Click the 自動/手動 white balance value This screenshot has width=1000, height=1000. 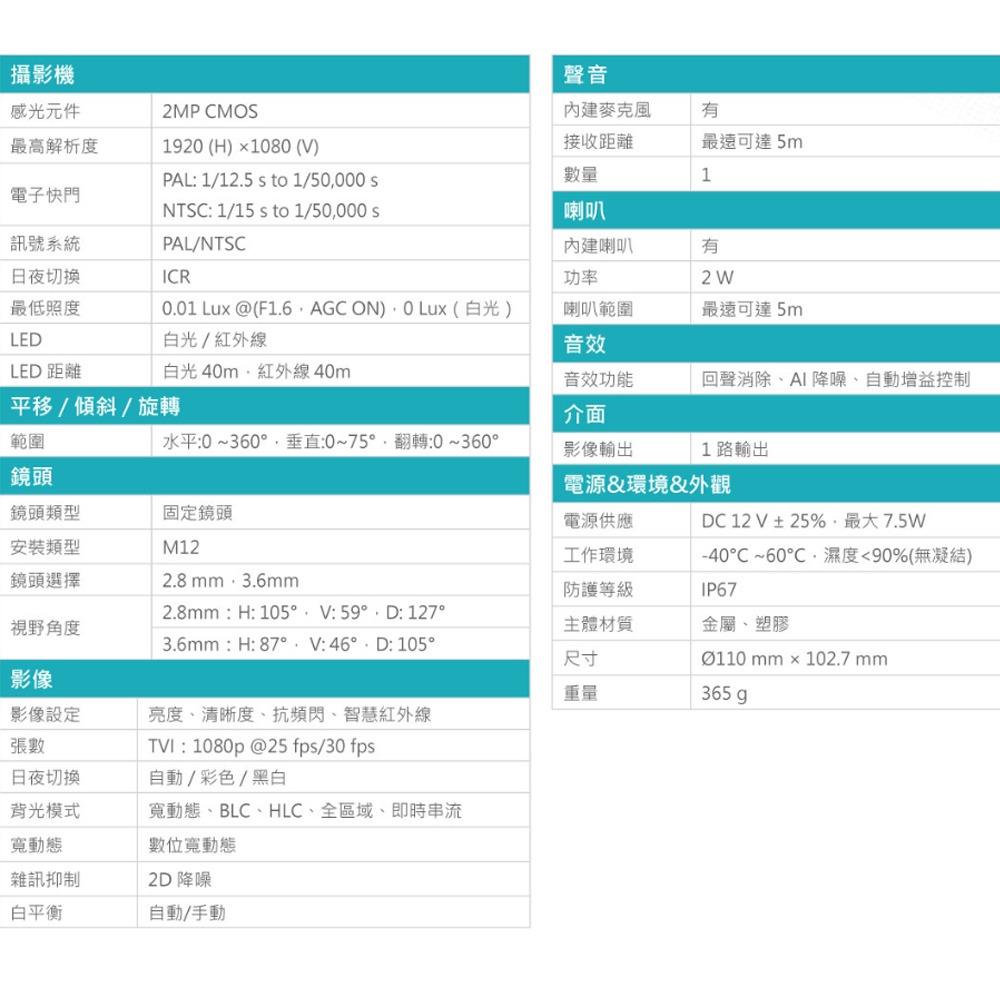tap(190, 912)
